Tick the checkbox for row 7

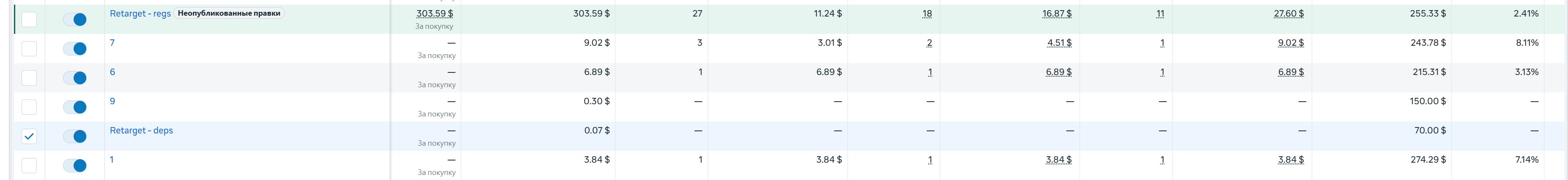tap(29, 49)
